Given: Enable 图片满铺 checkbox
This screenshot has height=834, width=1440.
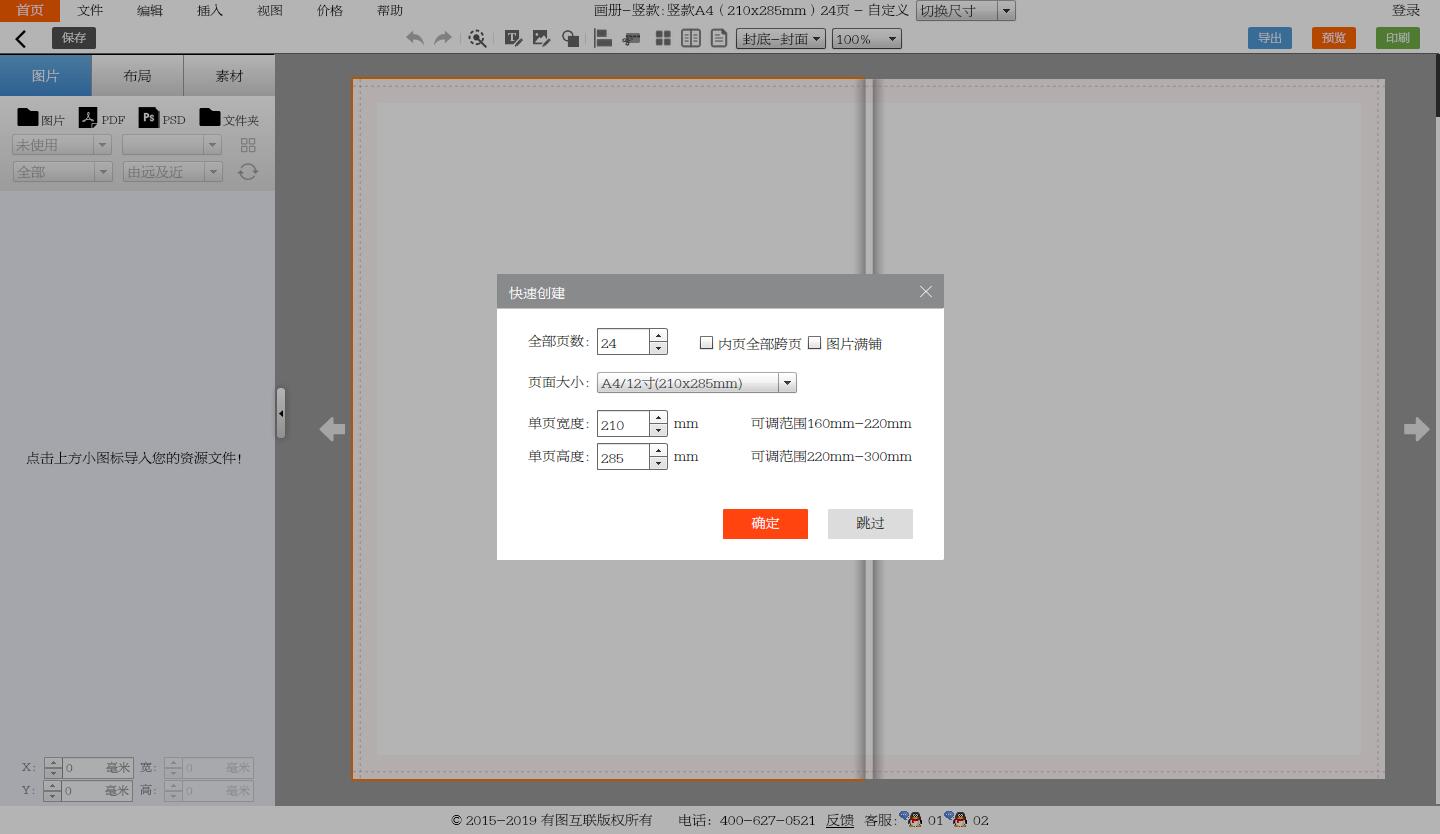Looking at the screenshot, I should coord(814,343).
